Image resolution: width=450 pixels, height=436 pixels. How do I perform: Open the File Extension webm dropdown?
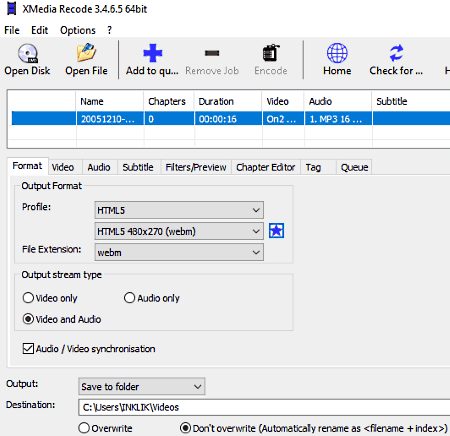[x=179, y=252]
